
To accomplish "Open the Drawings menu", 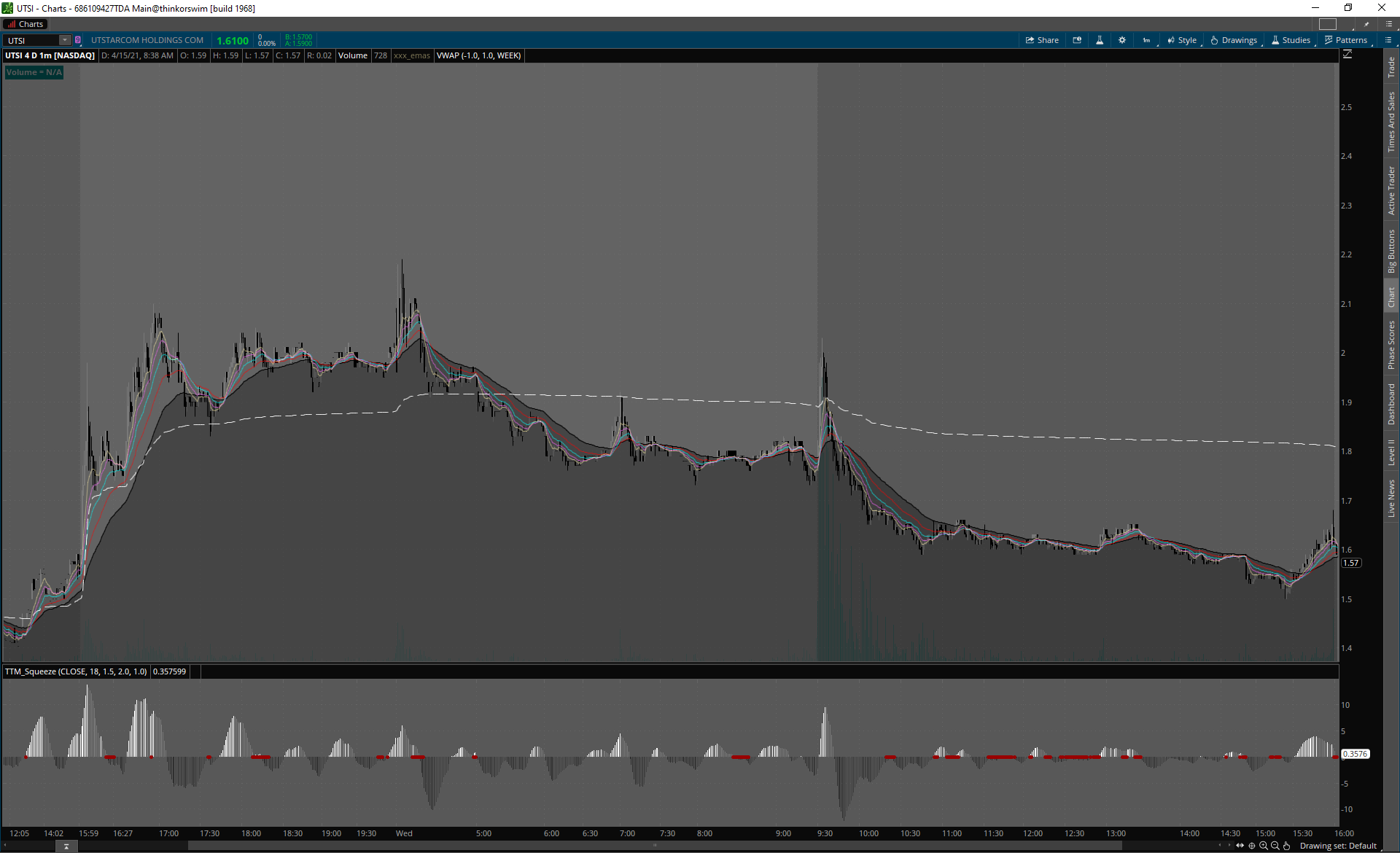I will point(1234,40).
